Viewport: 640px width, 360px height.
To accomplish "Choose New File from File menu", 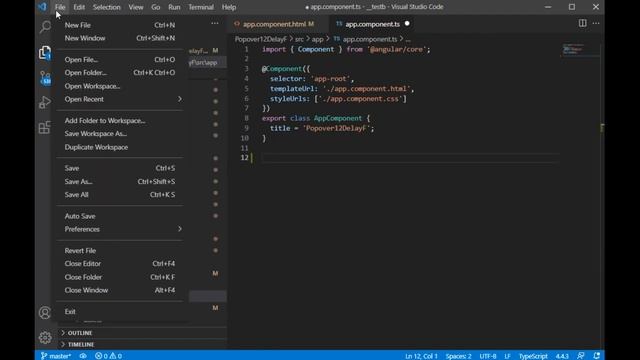I will [x=120, y=25].
